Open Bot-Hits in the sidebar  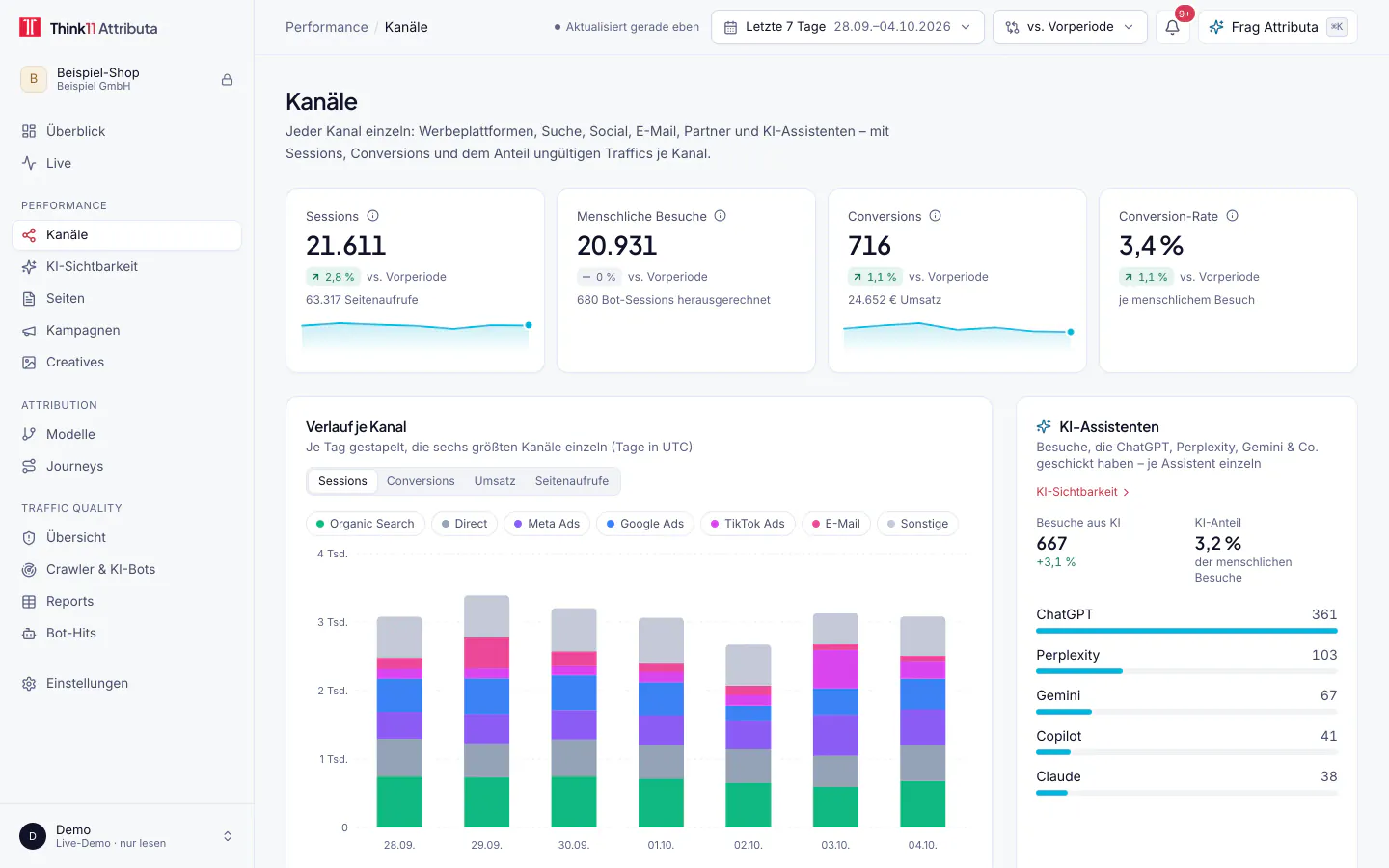pos(126,633)
